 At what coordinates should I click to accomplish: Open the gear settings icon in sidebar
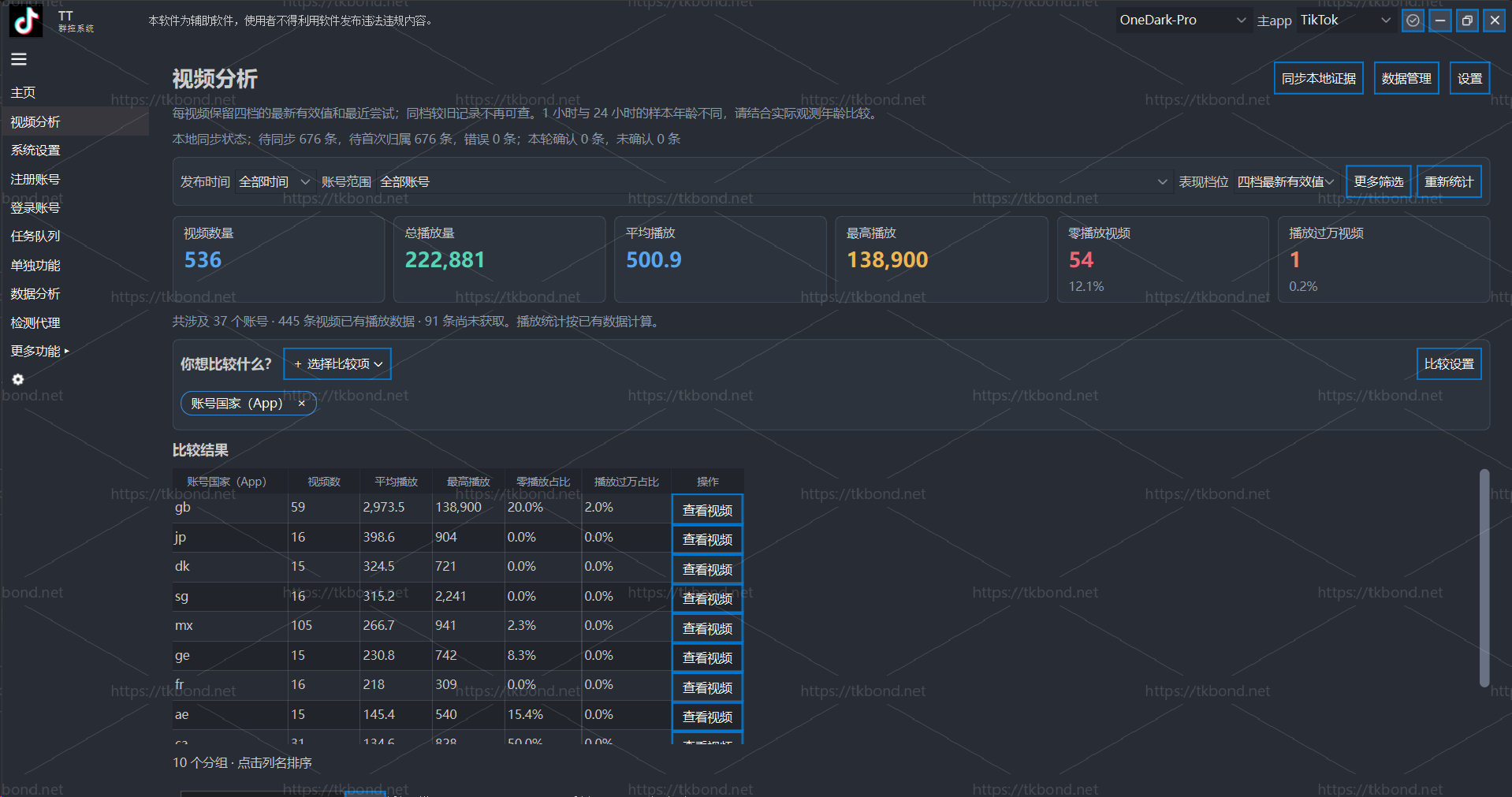click(18, 379)
